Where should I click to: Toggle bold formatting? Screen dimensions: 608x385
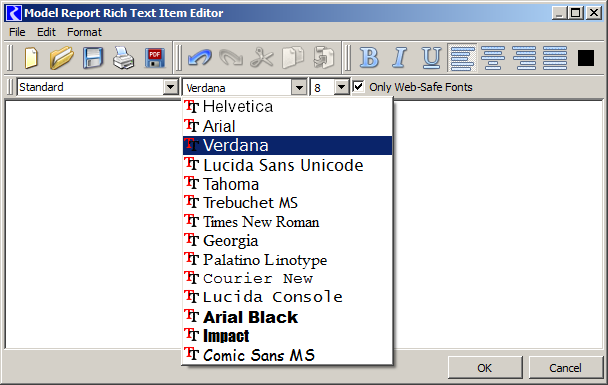tap(369, 58)
